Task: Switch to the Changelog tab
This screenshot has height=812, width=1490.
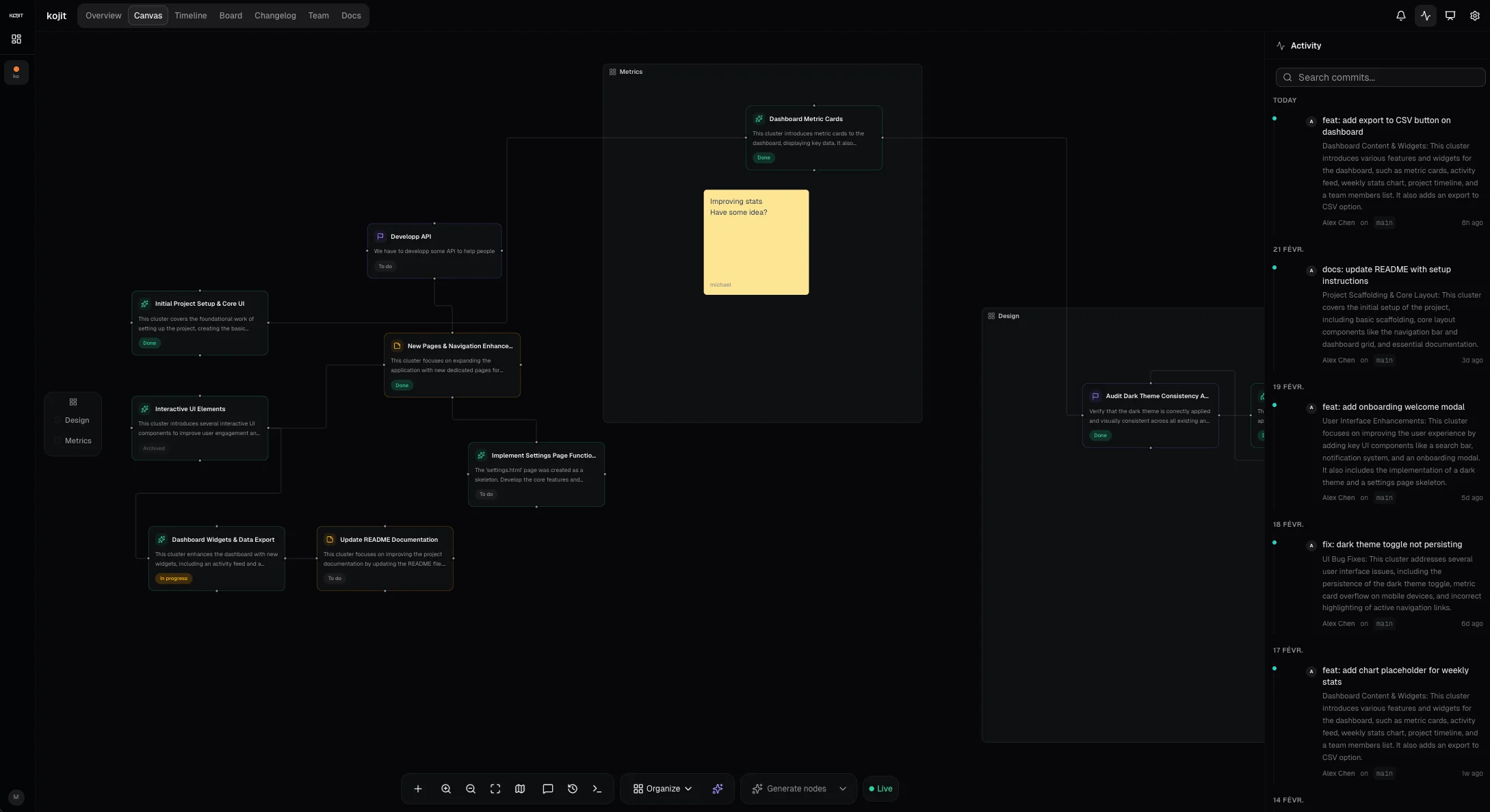Action: pos(274,15)
